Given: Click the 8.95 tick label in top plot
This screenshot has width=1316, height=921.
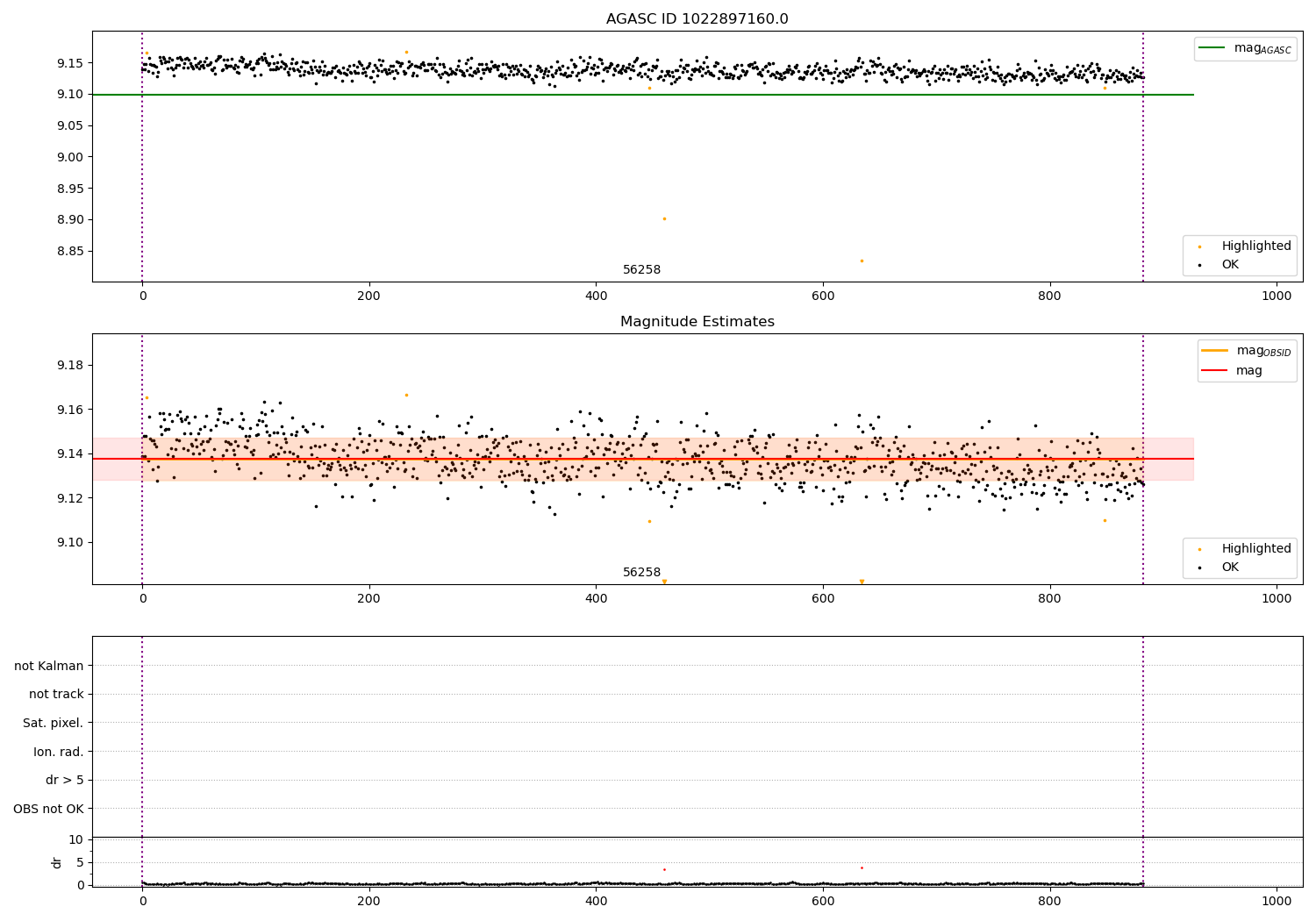Looking at the screenshot, I should (x=70, y=189).
